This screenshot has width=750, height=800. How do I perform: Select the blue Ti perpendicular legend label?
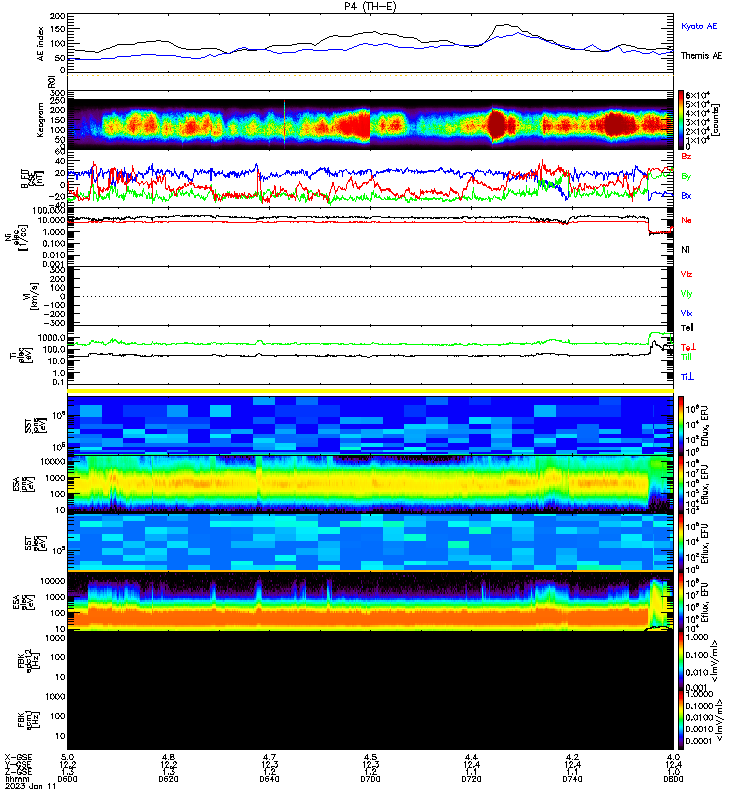pos(687,377)
